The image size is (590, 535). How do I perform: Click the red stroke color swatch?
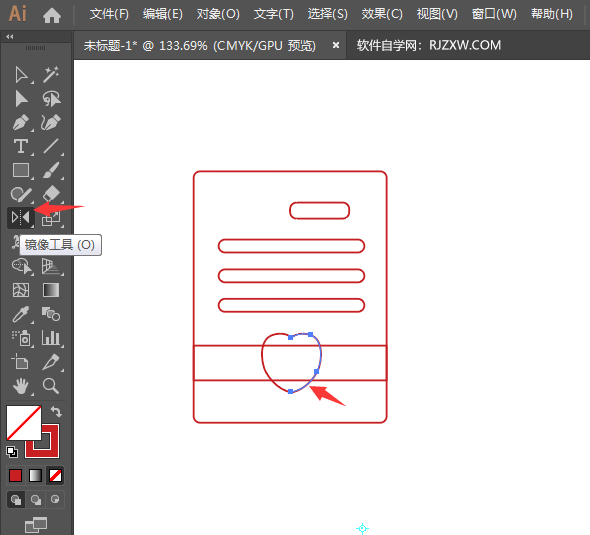click(42, 441)
